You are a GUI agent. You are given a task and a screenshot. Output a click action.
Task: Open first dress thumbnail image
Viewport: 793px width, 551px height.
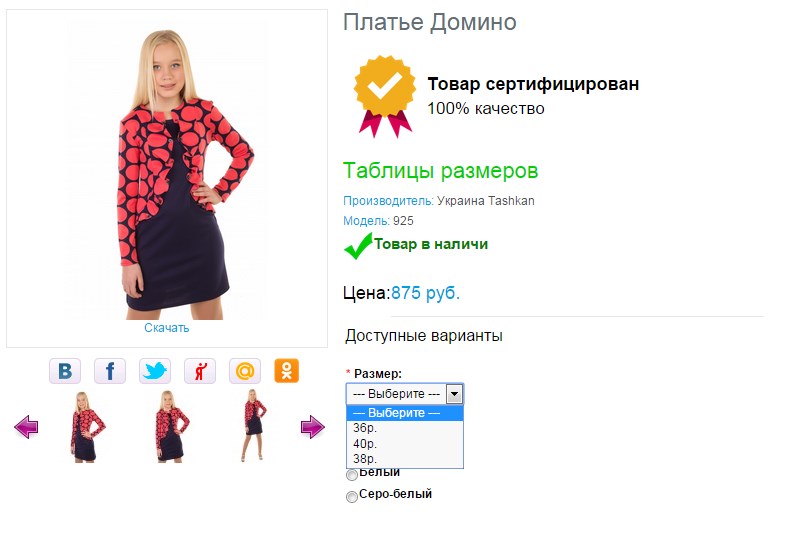86,427
